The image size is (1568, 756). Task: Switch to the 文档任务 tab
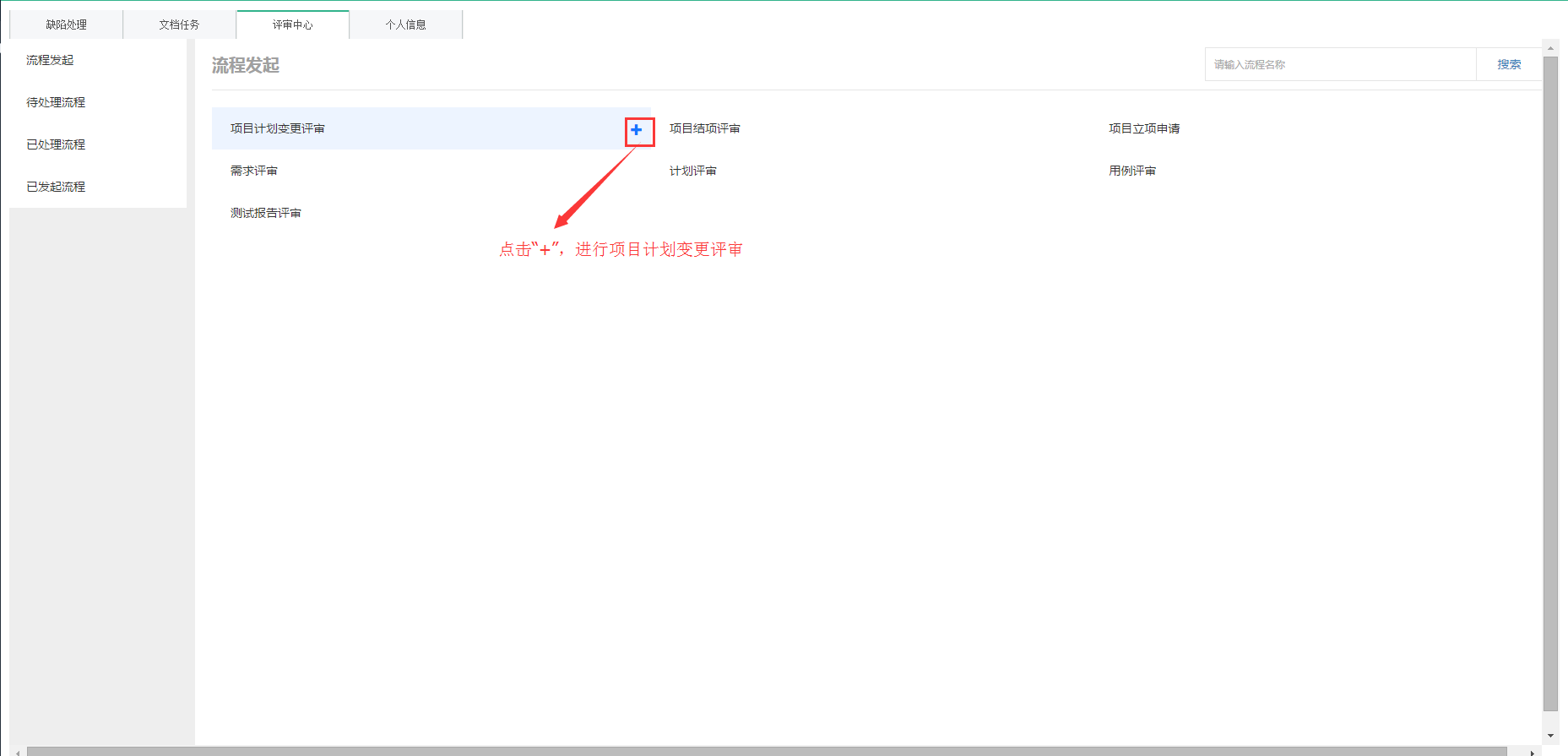tap(179, 24)
